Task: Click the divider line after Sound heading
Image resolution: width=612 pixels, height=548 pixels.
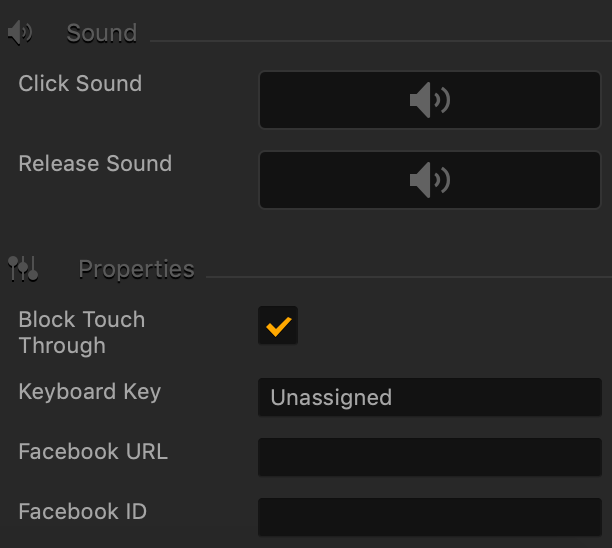Action: [x=381, y=41]
